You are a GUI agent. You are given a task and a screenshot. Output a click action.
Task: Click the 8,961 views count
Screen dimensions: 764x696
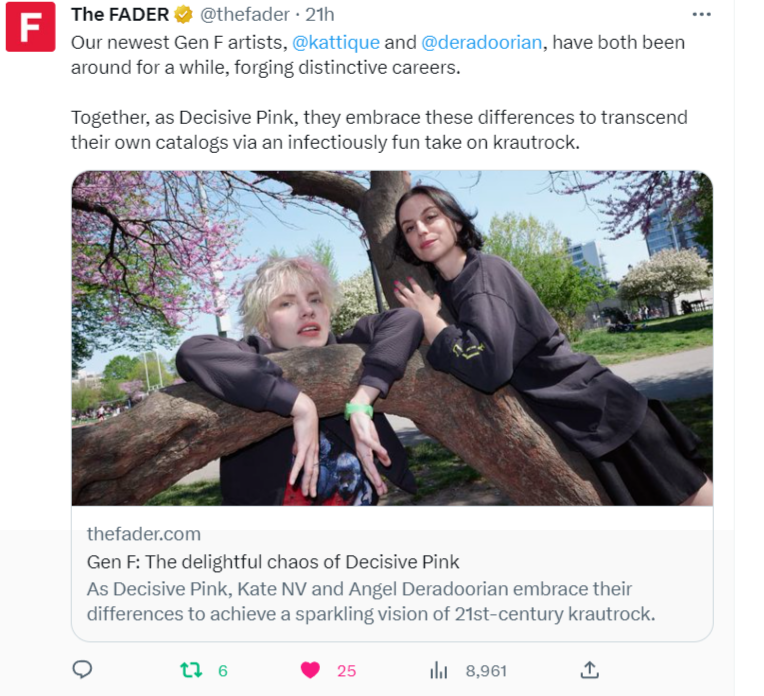pyautogui.click(x=486, y=671)
